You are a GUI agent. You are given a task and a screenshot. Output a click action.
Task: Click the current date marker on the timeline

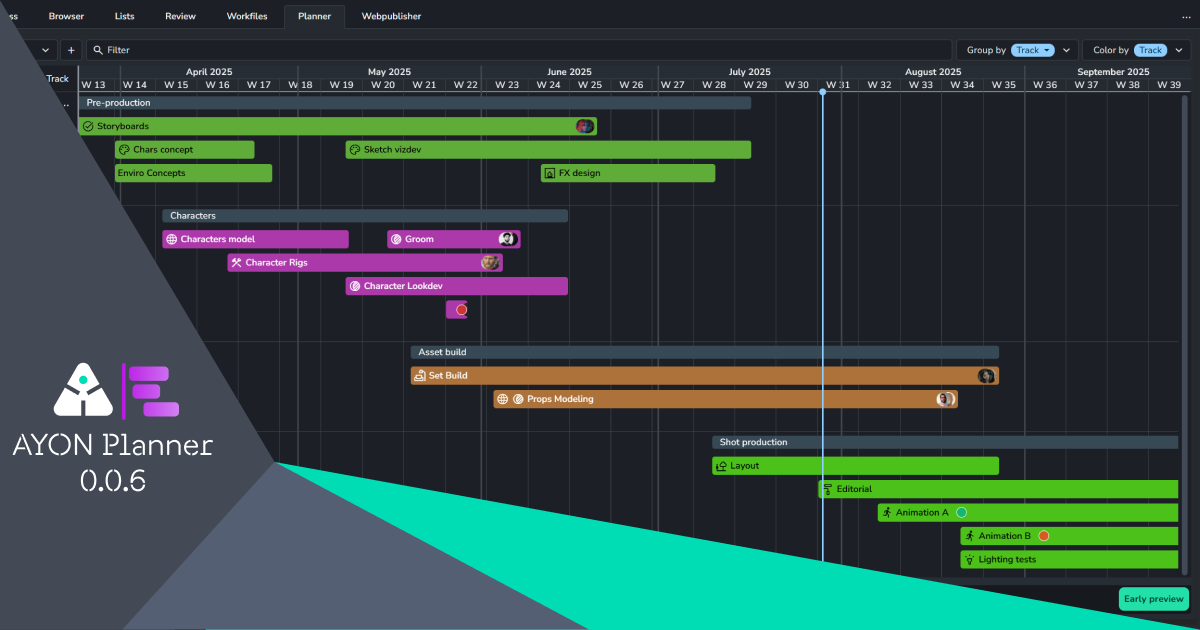[823, 92]
